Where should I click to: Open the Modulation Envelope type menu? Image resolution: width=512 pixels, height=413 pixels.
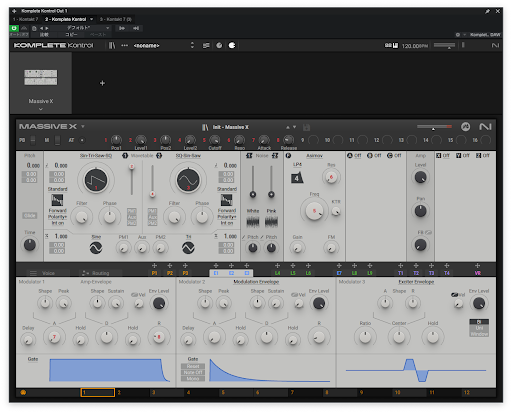tap(256, 282)
